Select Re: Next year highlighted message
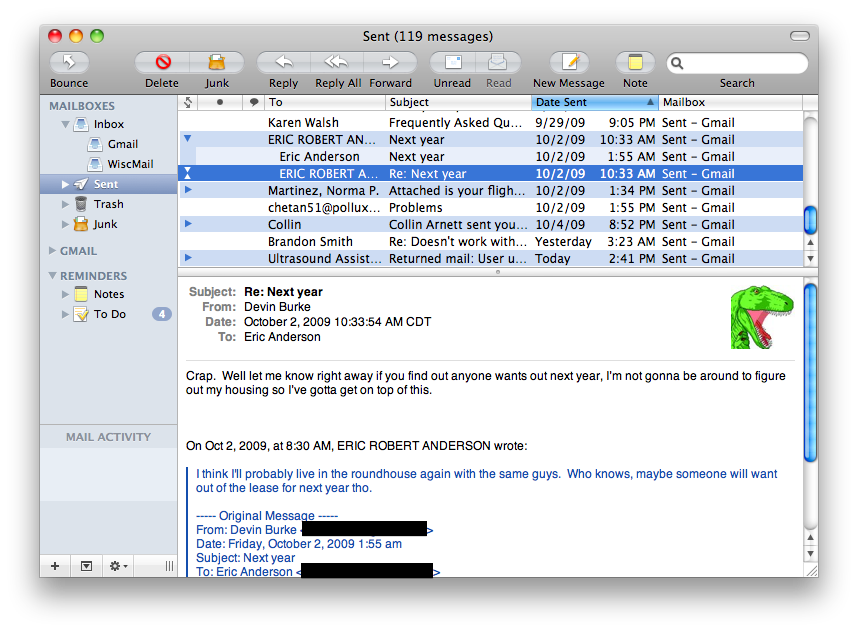Viewport: 858px width, 632px height. pyautogui.click(x=491, y=173)
